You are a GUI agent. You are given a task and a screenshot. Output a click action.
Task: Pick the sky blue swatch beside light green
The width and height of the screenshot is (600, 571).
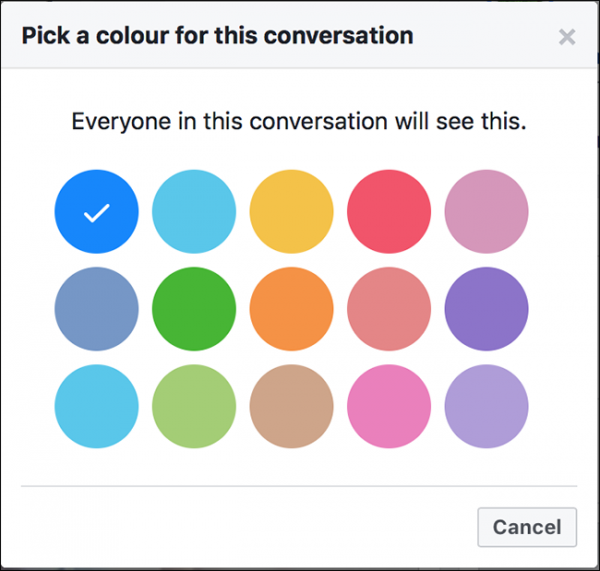point(97,406)
